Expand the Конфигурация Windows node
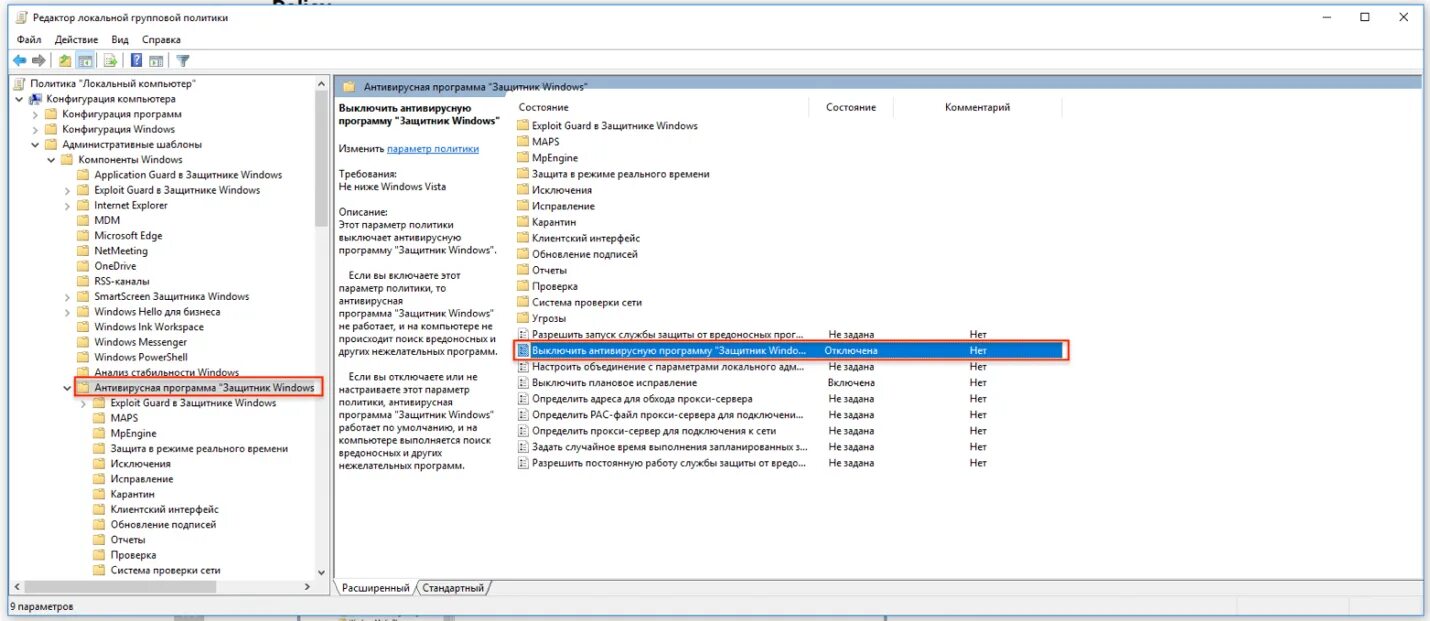Screen dimensions: 1430x621 click(x=35, y=129)
